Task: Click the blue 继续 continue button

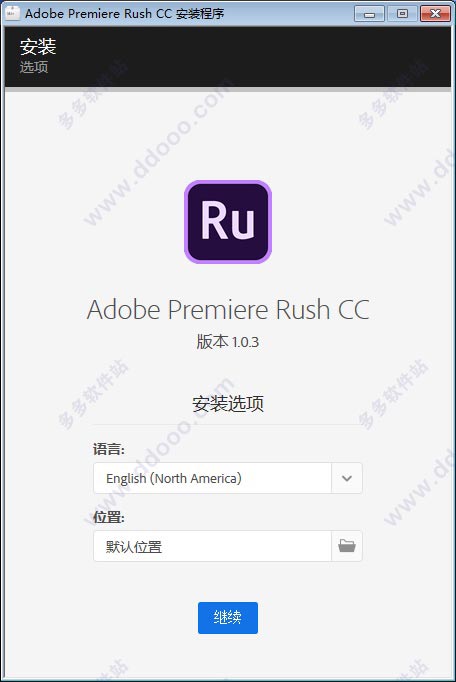Action: pos(228,618)
